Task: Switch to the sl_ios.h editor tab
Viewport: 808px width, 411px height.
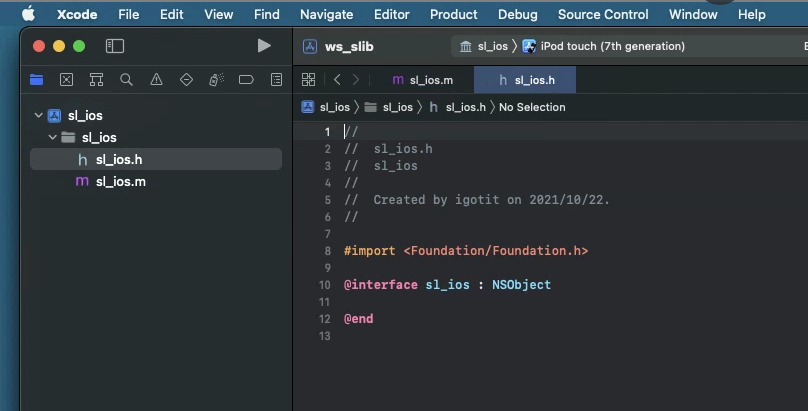Action: [525, 80]
